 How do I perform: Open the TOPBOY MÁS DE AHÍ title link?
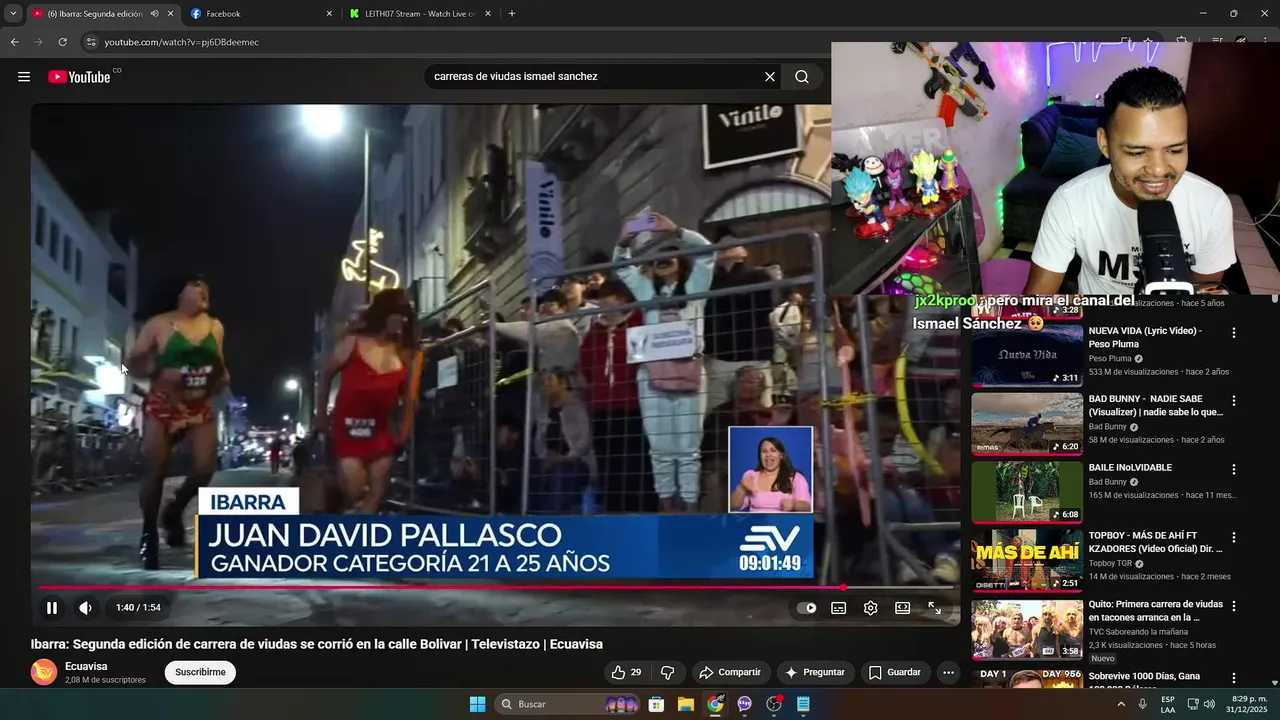coord(1155,542)
